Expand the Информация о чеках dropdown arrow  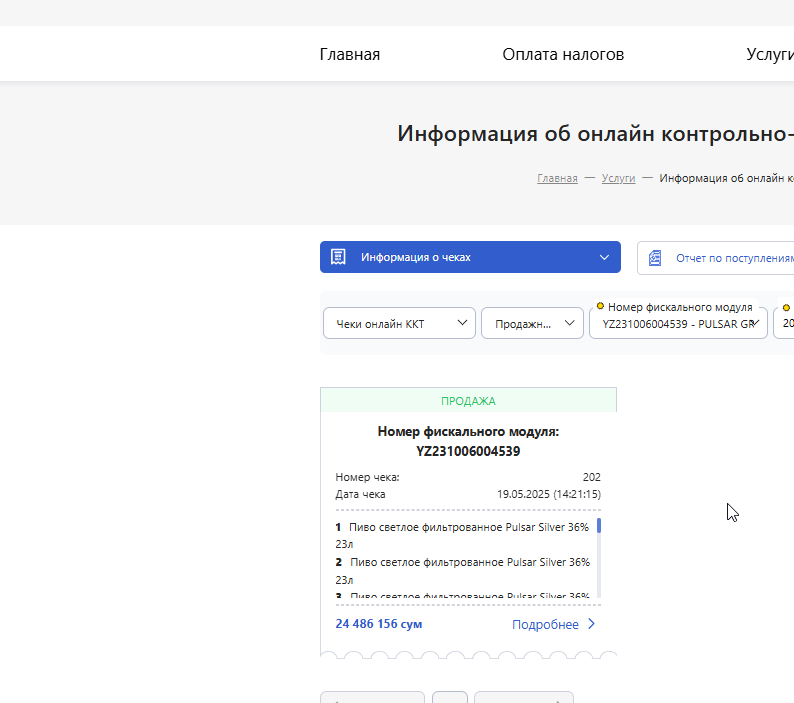coord(604,257)
